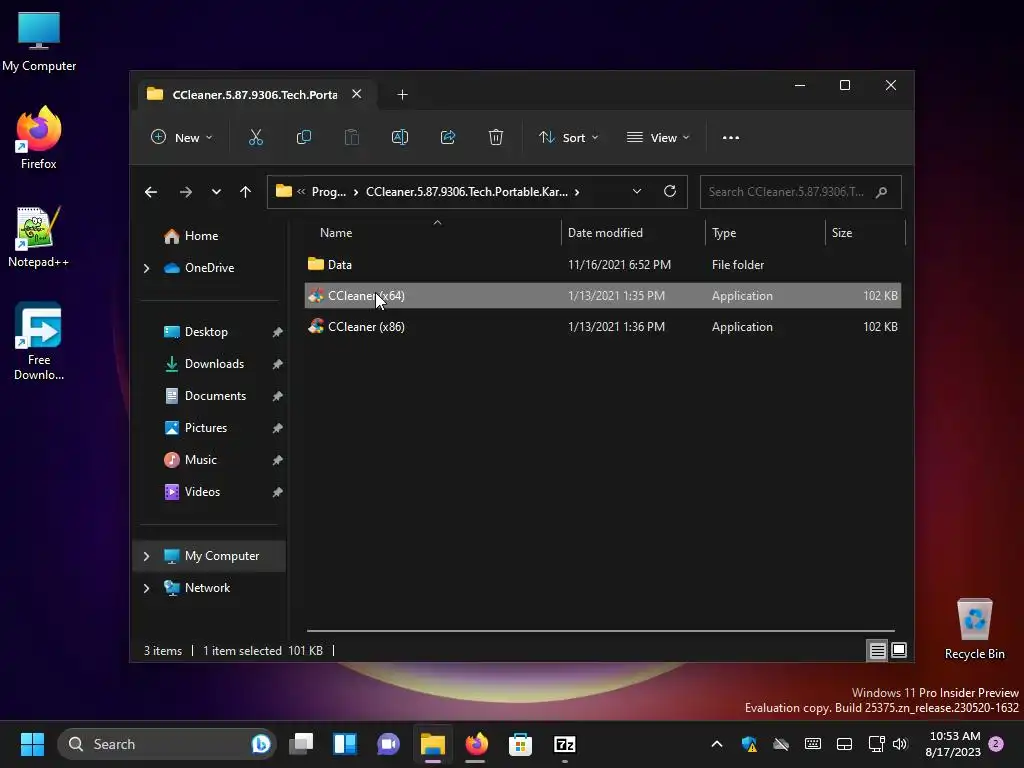Click the Delete trash icon
The height and width of the screenshot is (768, 1024).
[x=496, y=137]
